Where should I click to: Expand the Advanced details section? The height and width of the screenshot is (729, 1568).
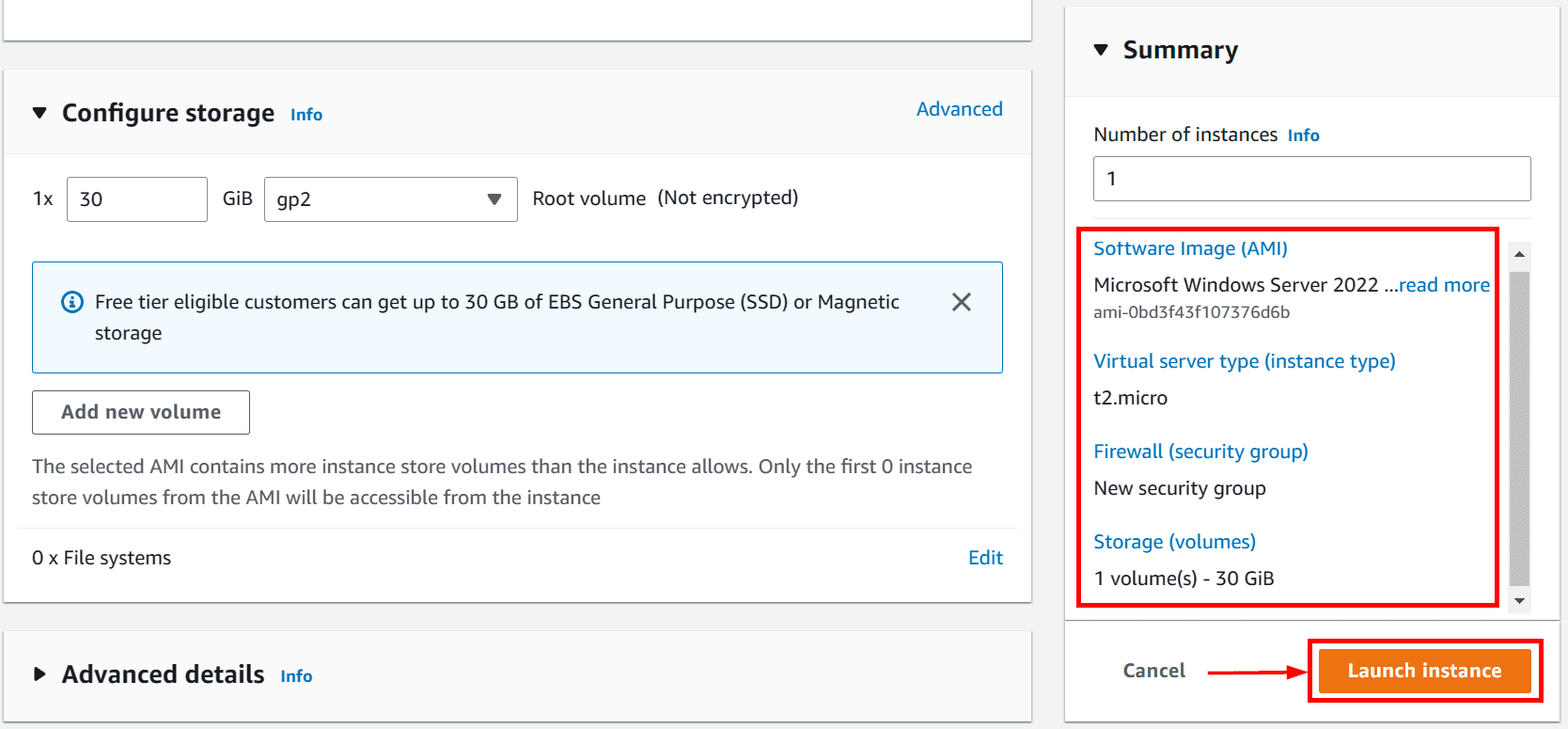(39, 674)
